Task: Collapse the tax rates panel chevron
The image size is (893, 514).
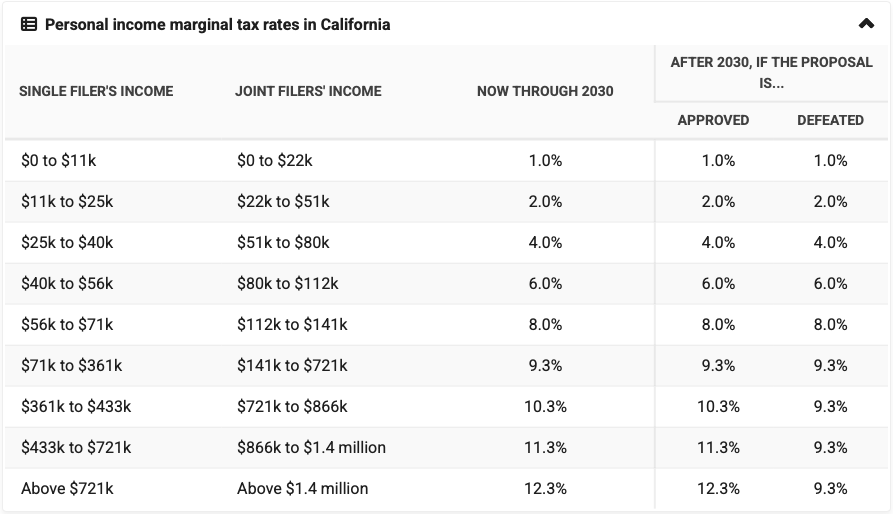Action: pos(866,24)
